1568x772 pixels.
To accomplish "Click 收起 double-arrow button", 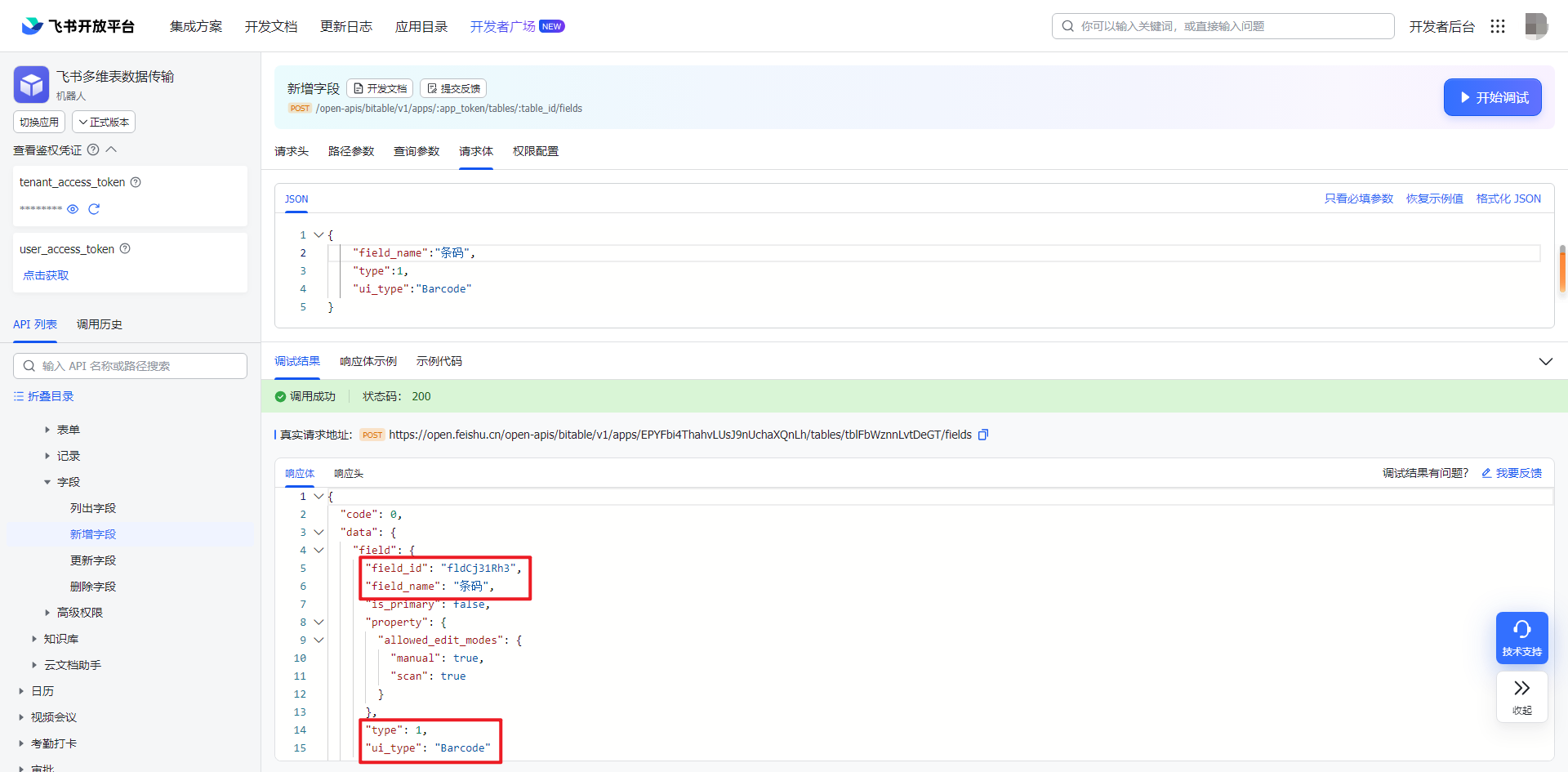I will pyautogui.click(x=1521, y=697).
